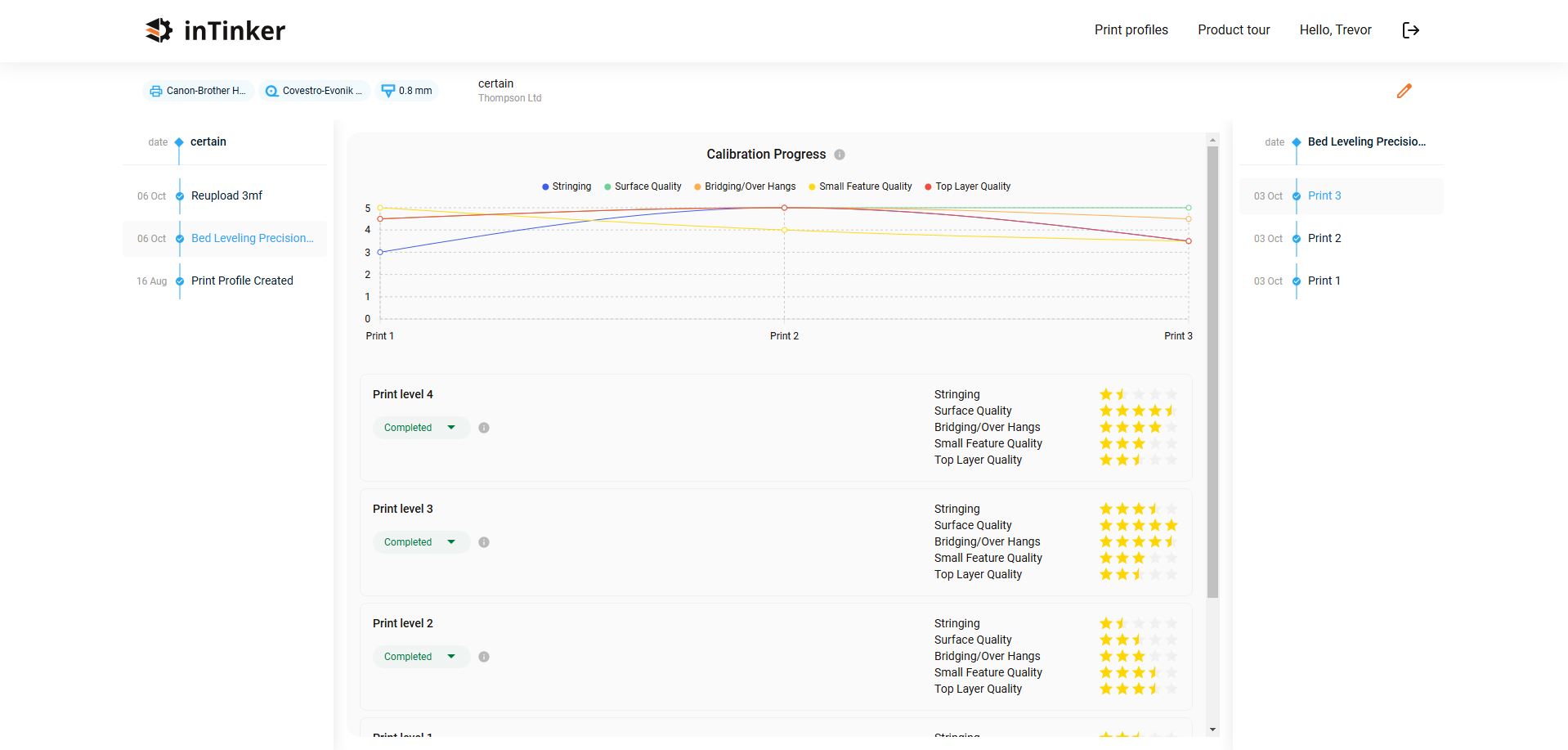Screen dimensions: 1568x750
Task: Click Hello, Trevor user menu
Action: [x=1336, y=30]
